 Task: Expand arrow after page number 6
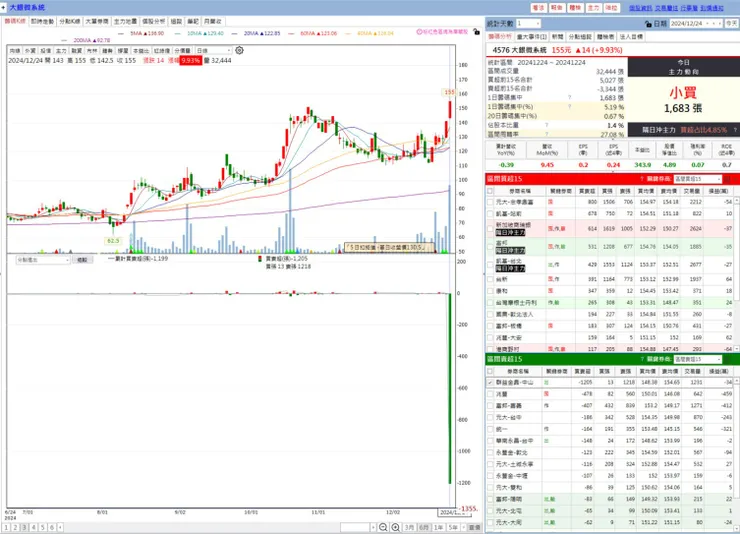point(60,527)
